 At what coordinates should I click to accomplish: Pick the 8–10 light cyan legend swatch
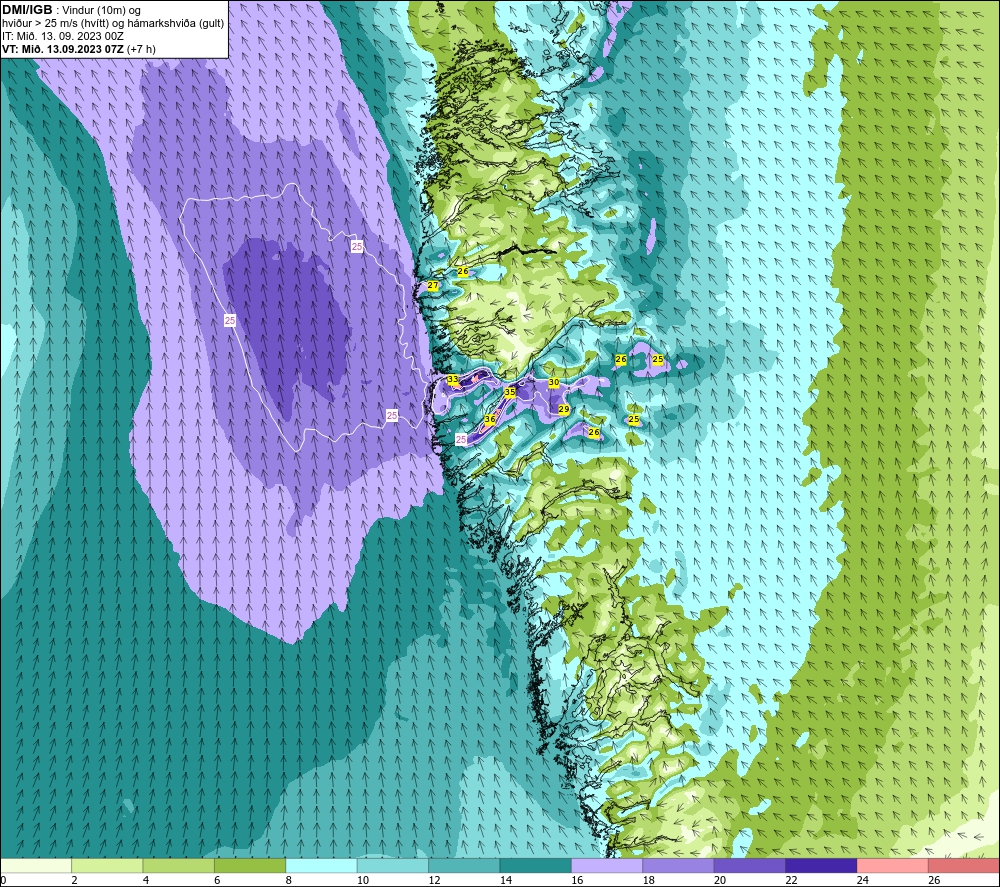point(321,865)
